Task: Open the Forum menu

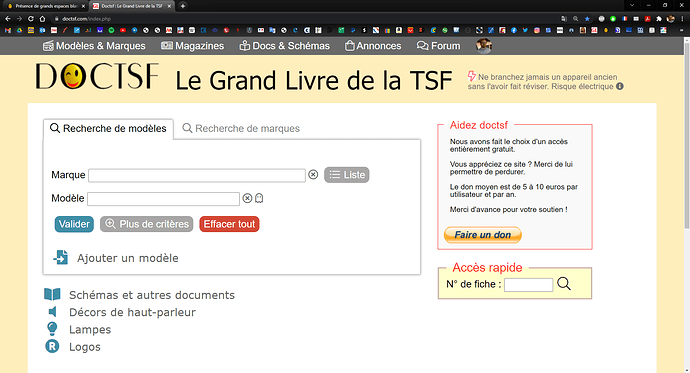Action: point(438,46)
